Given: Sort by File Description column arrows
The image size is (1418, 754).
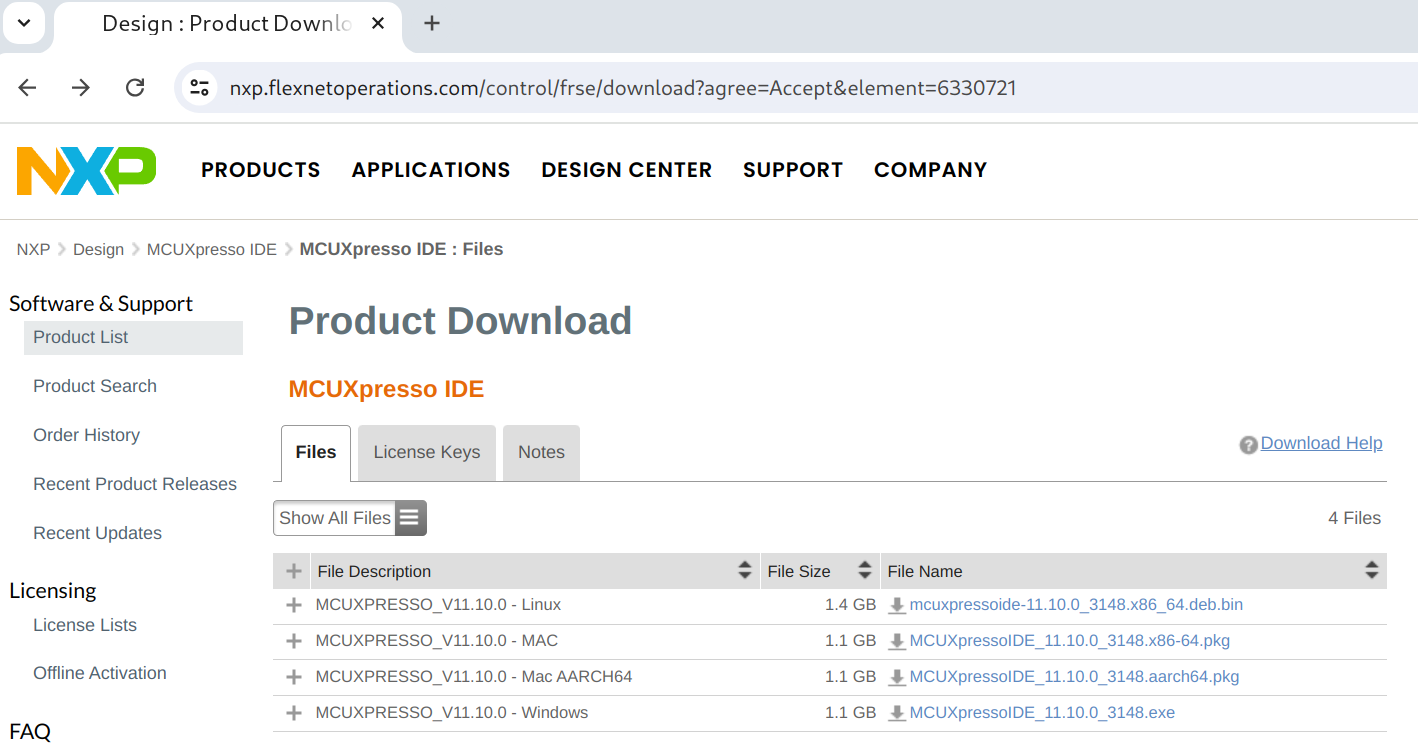Looking at the screenshot, I should point(744,571).
